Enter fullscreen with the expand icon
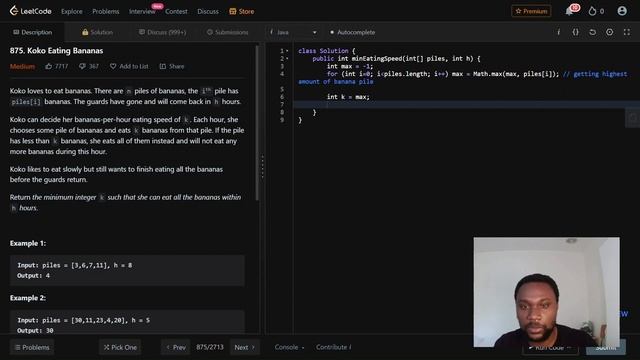Image resolution: width=640 pixels, height=360 pixels. click(627, 32)
